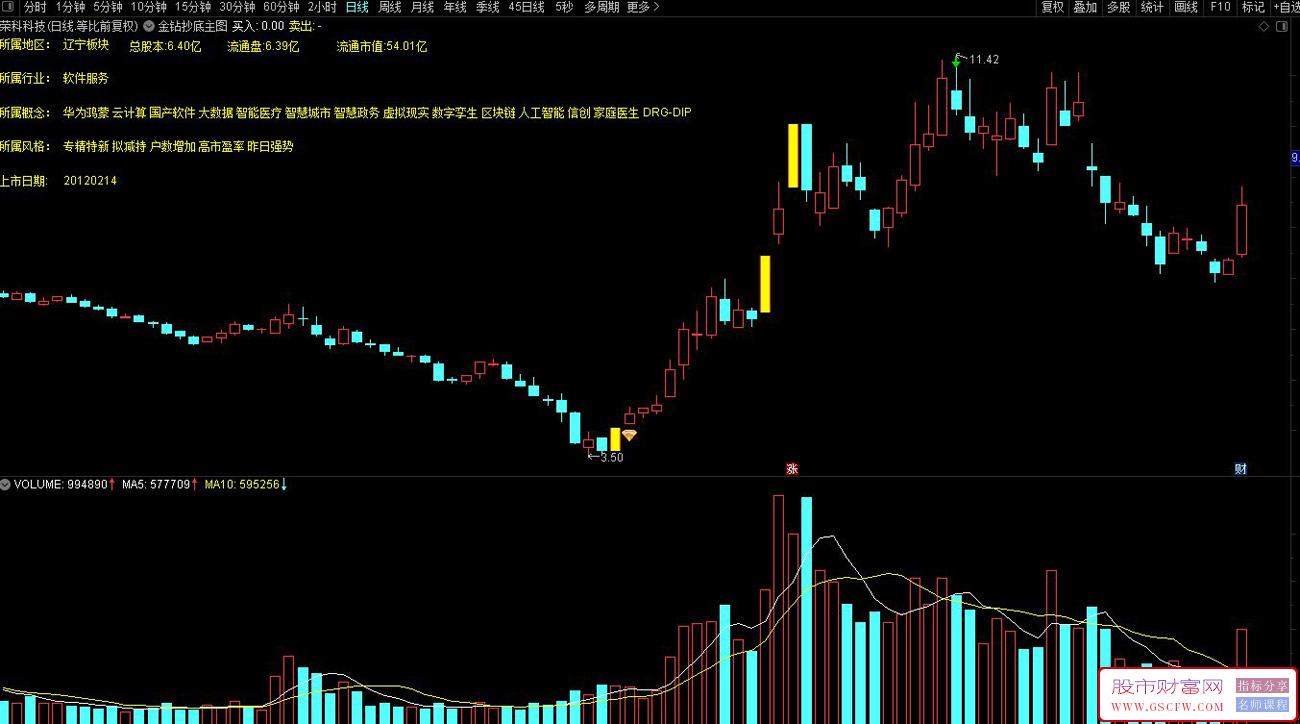1300x724 pixels.
Task: Select the 45日线 period tab
Action: pyautogui.click(x=527, y=7)
